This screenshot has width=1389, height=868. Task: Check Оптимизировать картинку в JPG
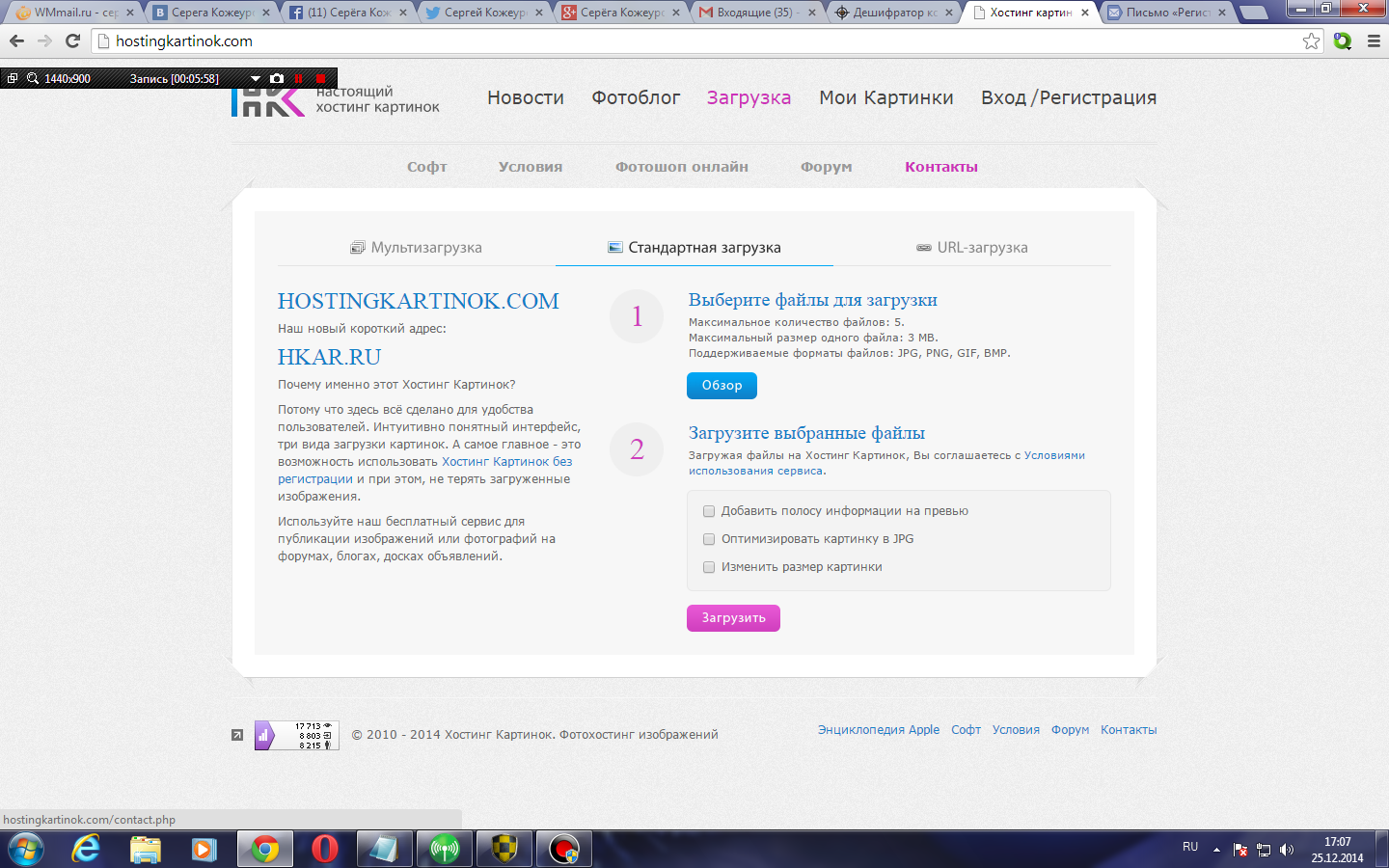click(709, 539)
